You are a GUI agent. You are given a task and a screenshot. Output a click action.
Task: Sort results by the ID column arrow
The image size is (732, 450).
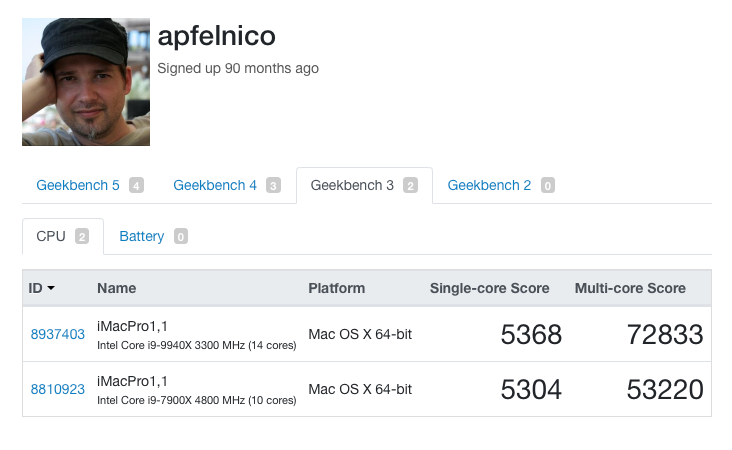tap(51, 289)
